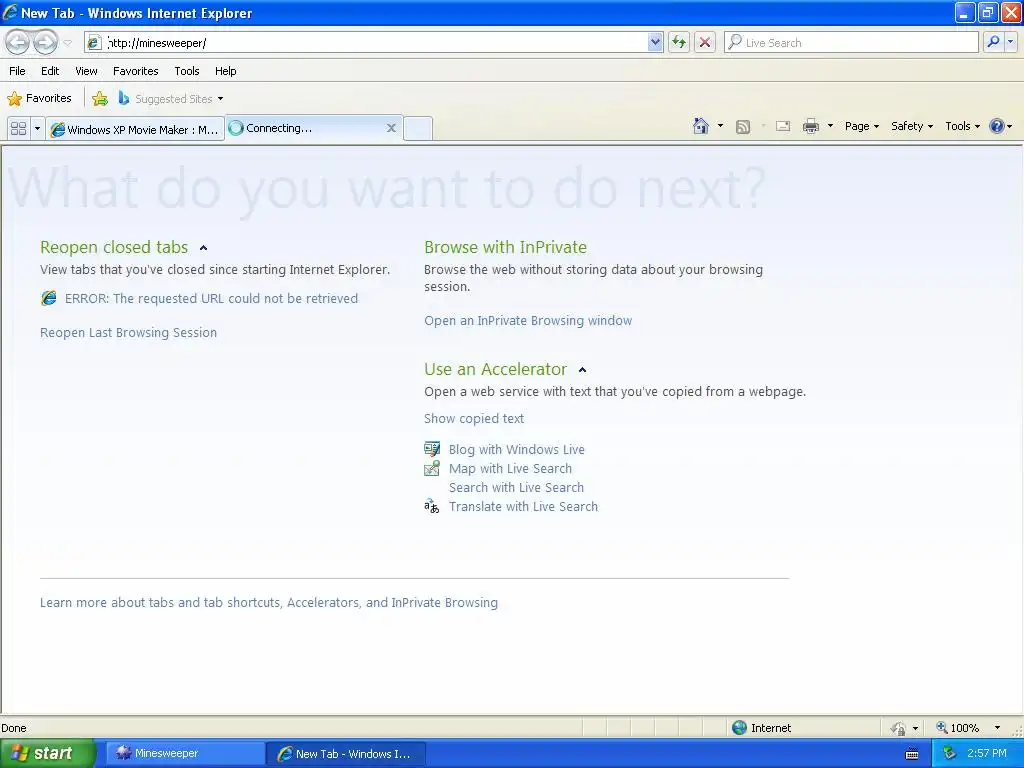Click the Internet Explorer title bar icon
The image size is (1024, 768).
pyautogui.click(x=10, y=12)
